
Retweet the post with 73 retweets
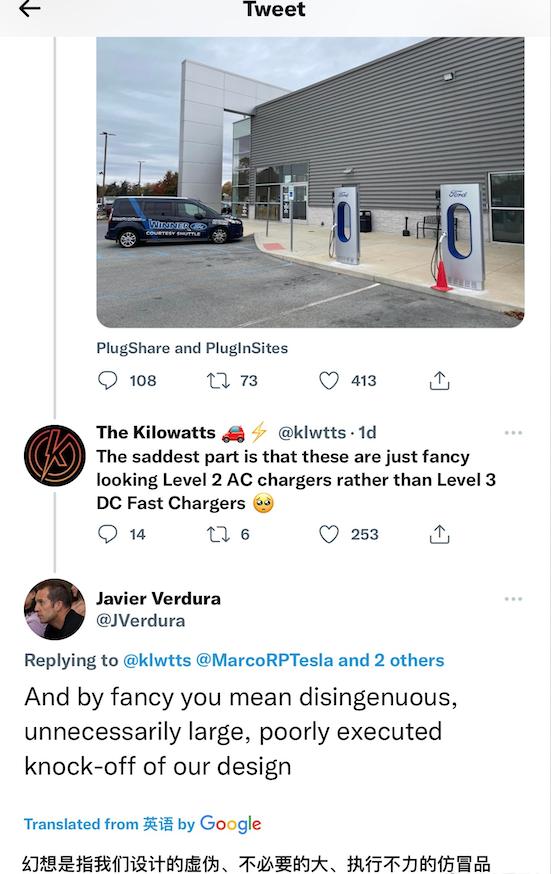tap(218, 381)
